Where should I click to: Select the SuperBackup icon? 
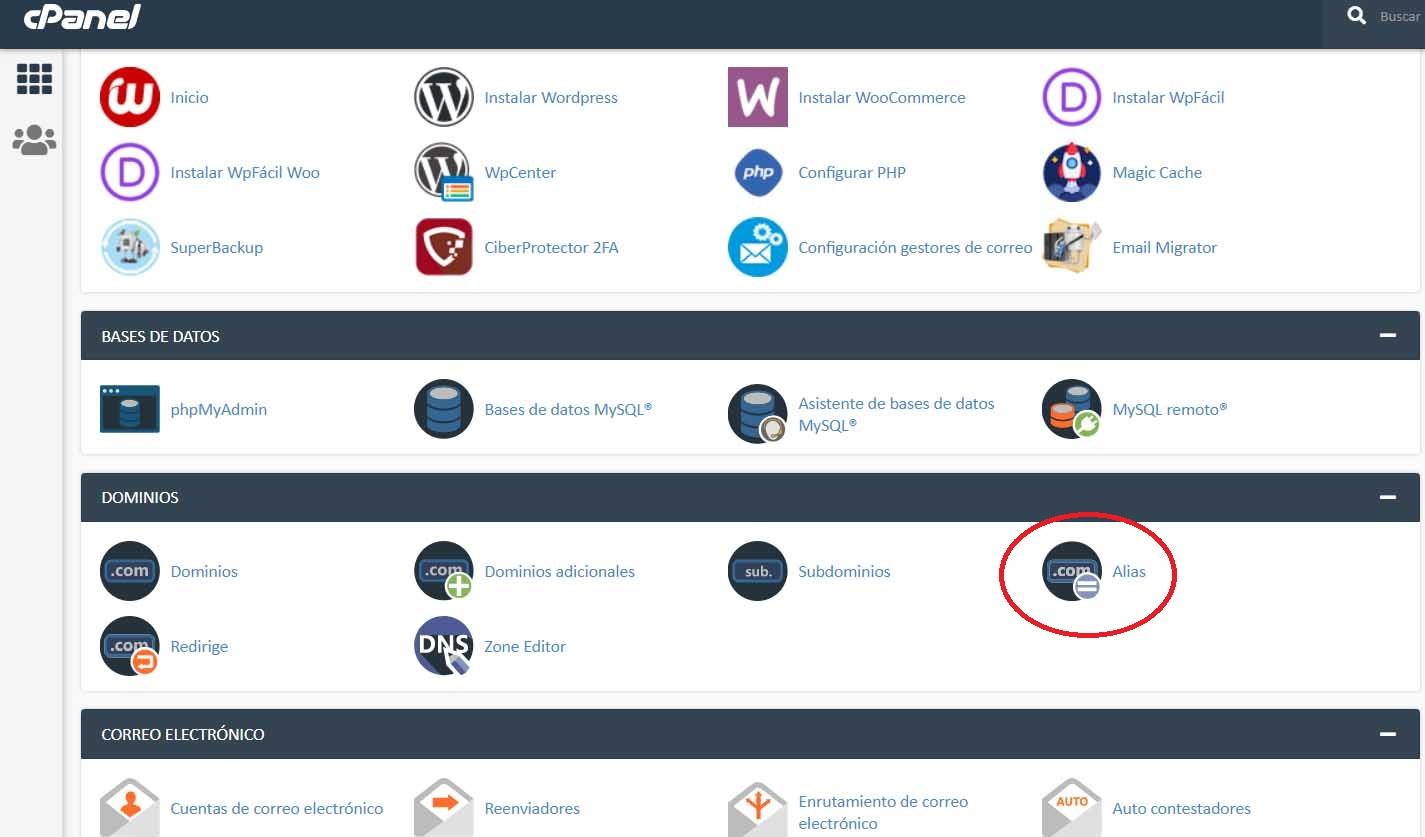[130, 247]
